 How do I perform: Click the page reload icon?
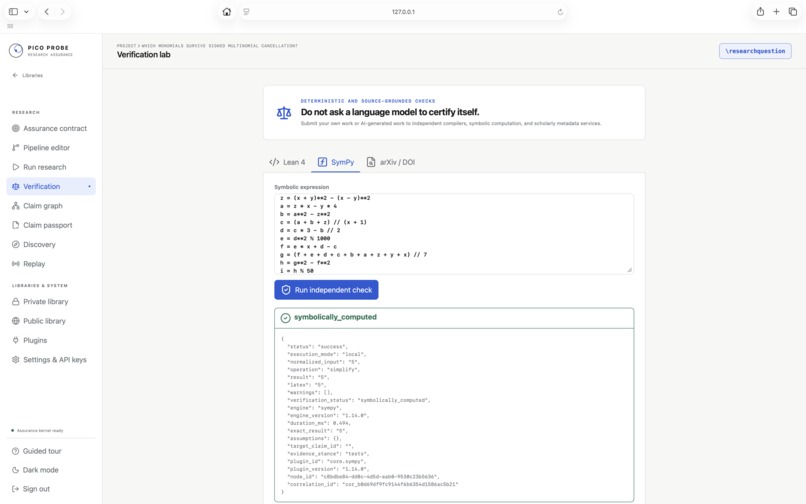click(560, 12)
